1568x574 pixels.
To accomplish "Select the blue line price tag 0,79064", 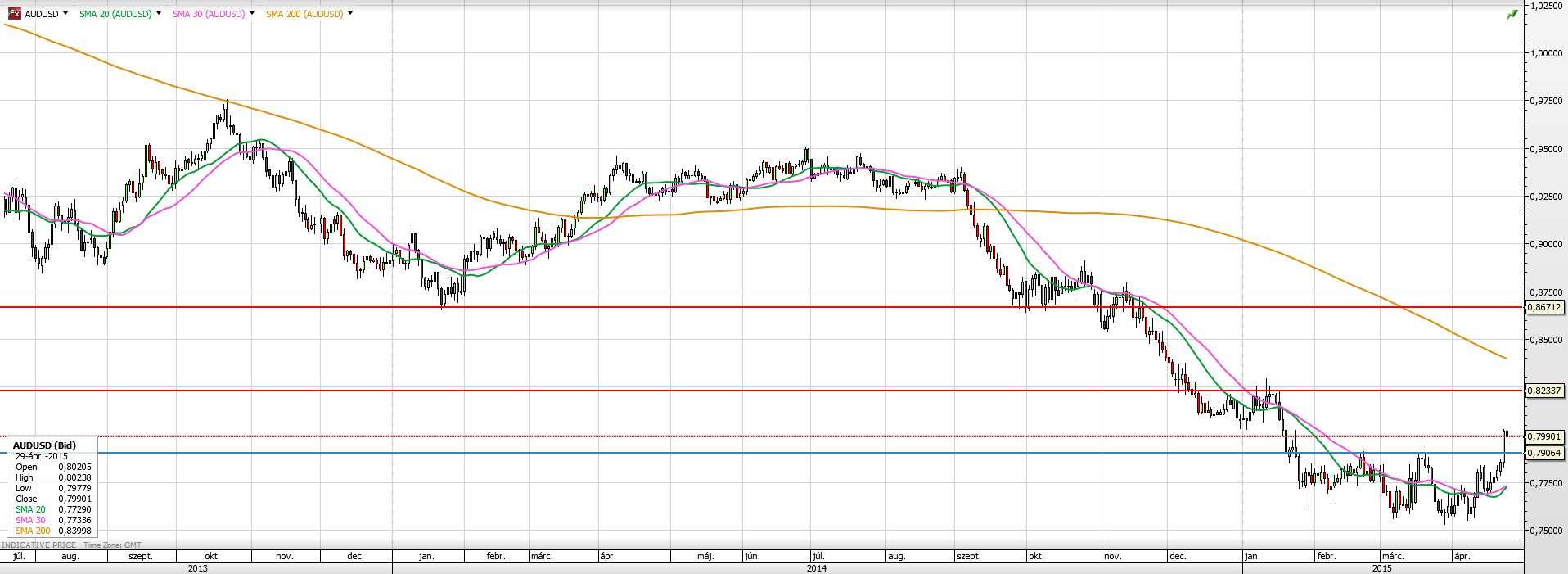I will (1544, 453).
